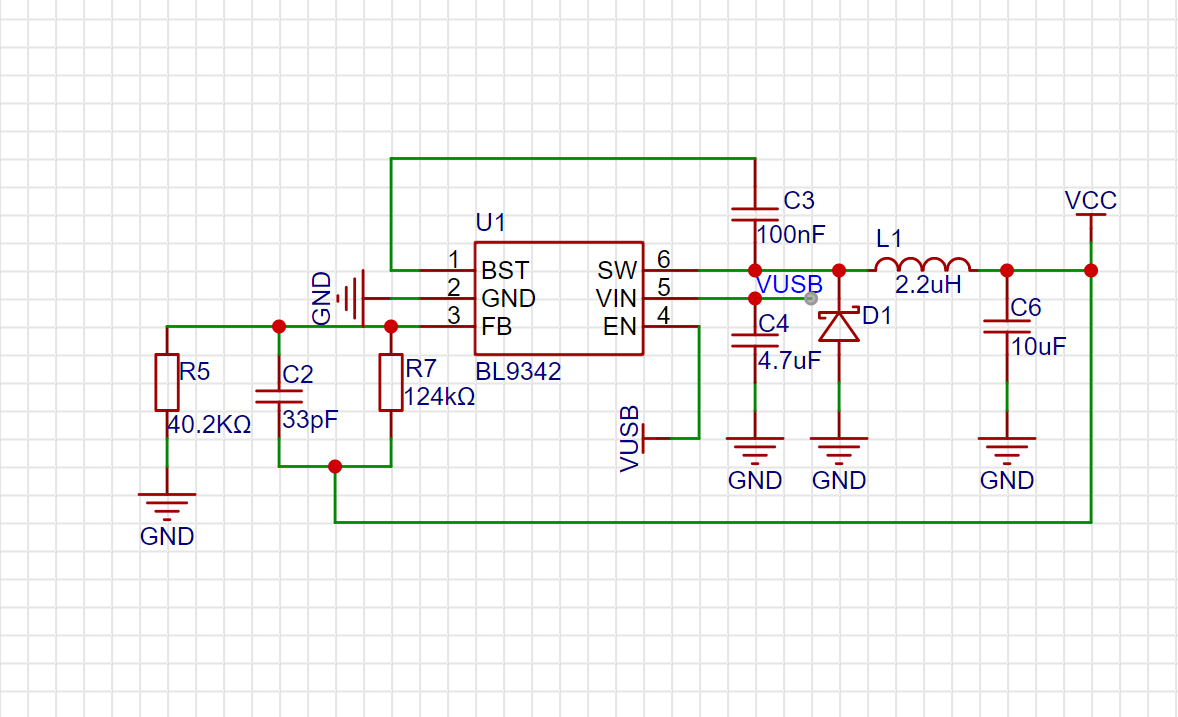Viewport: 1178px width, 717px height.
Task: Click pin number 1 on U1
Action: click(x=453, y=259)
